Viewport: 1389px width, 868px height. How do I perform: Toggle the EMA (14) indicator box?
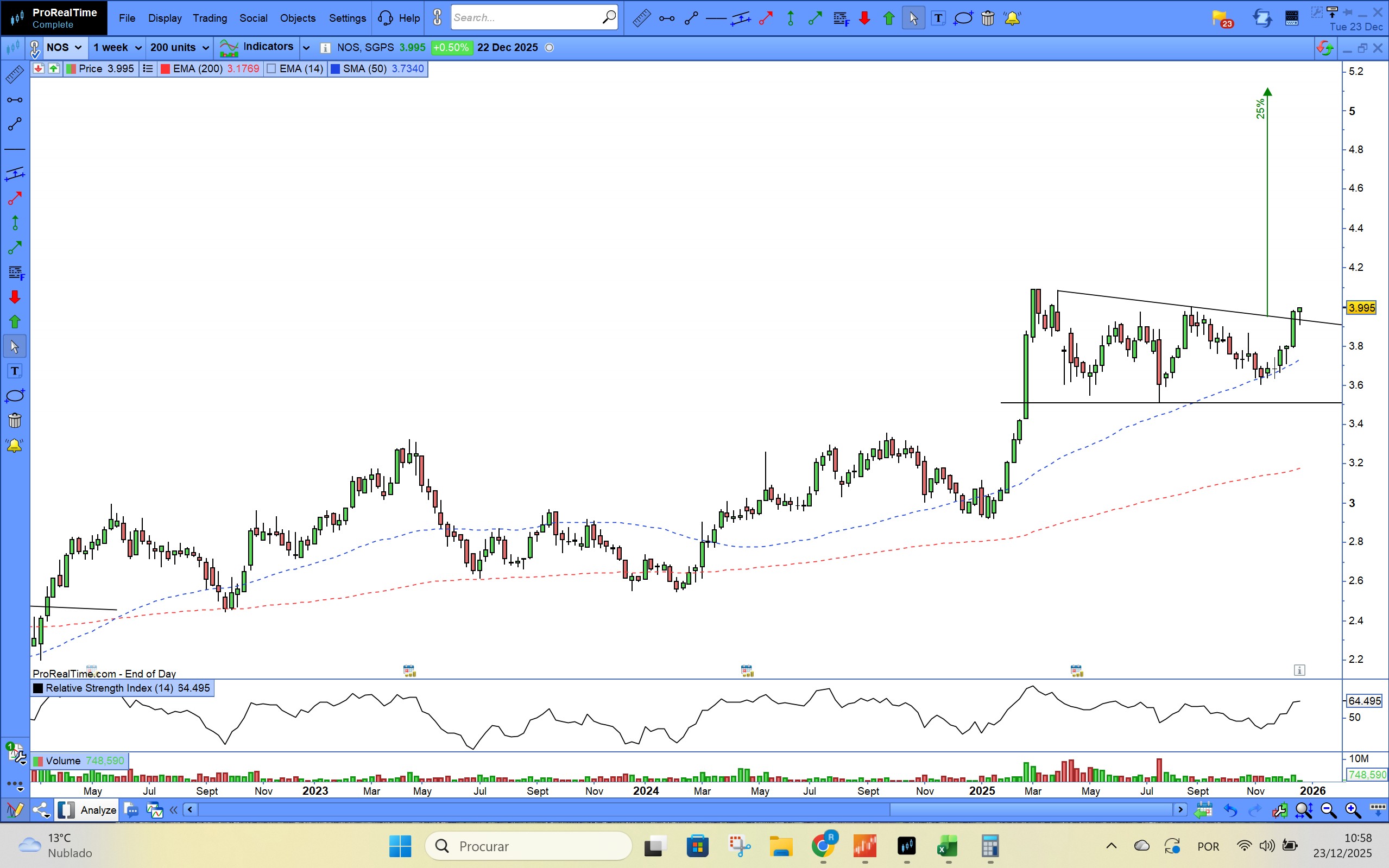[272, 69]
